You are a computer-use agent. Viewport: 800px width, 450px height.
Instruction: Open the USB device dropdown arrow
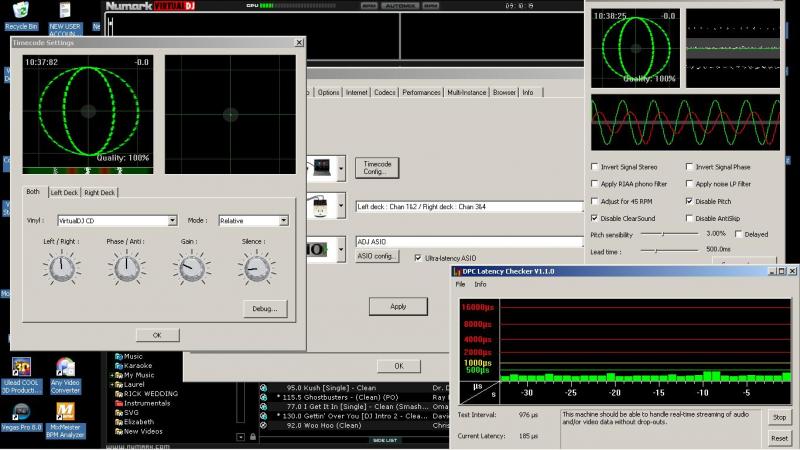tap(341, 206)
